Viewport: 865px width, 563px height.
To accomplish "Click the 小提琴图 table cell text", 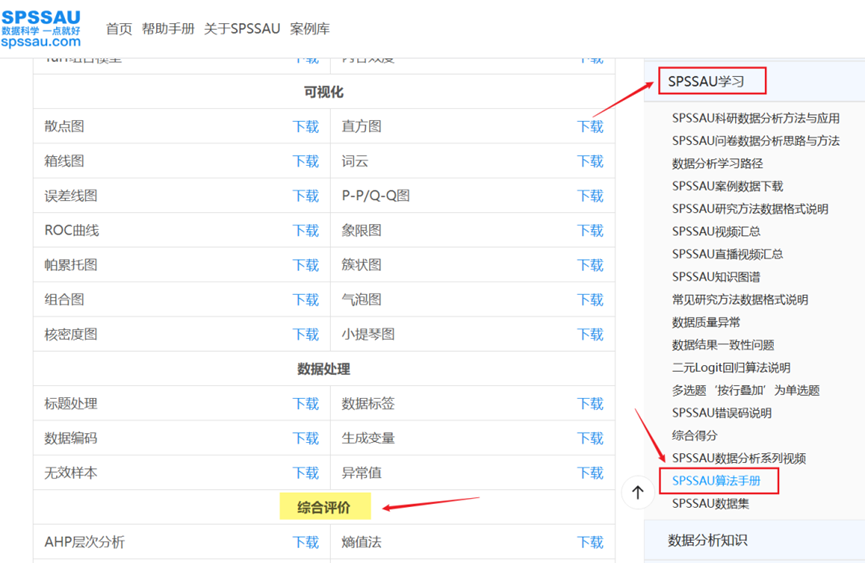I will point(368,335).
